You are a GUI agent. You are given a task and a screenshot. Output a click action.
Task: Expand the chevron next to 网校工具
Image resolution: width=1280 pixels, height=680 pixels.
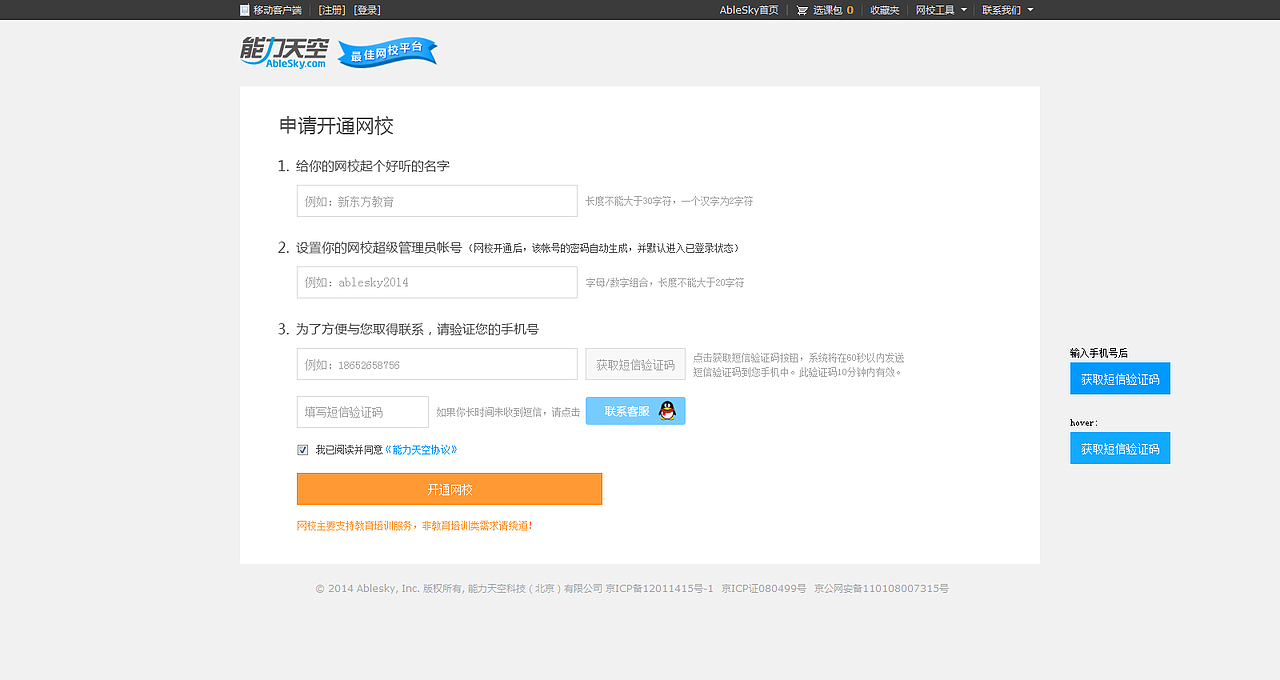(962, 9)
